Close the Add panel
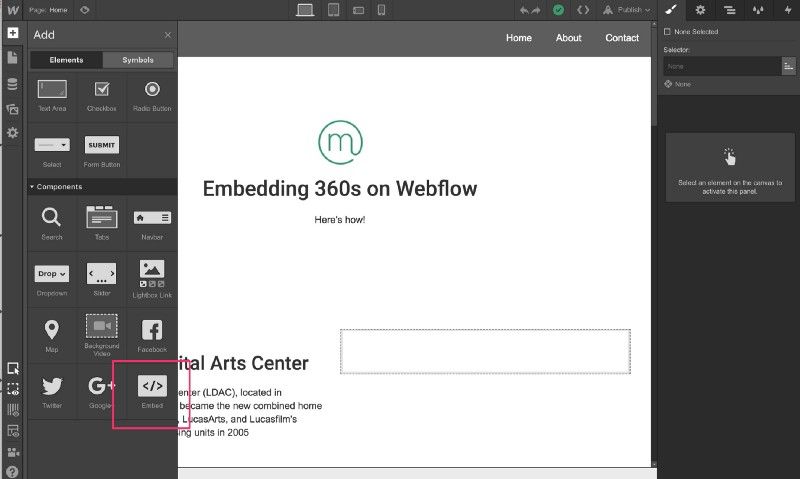 pos(168,35)
